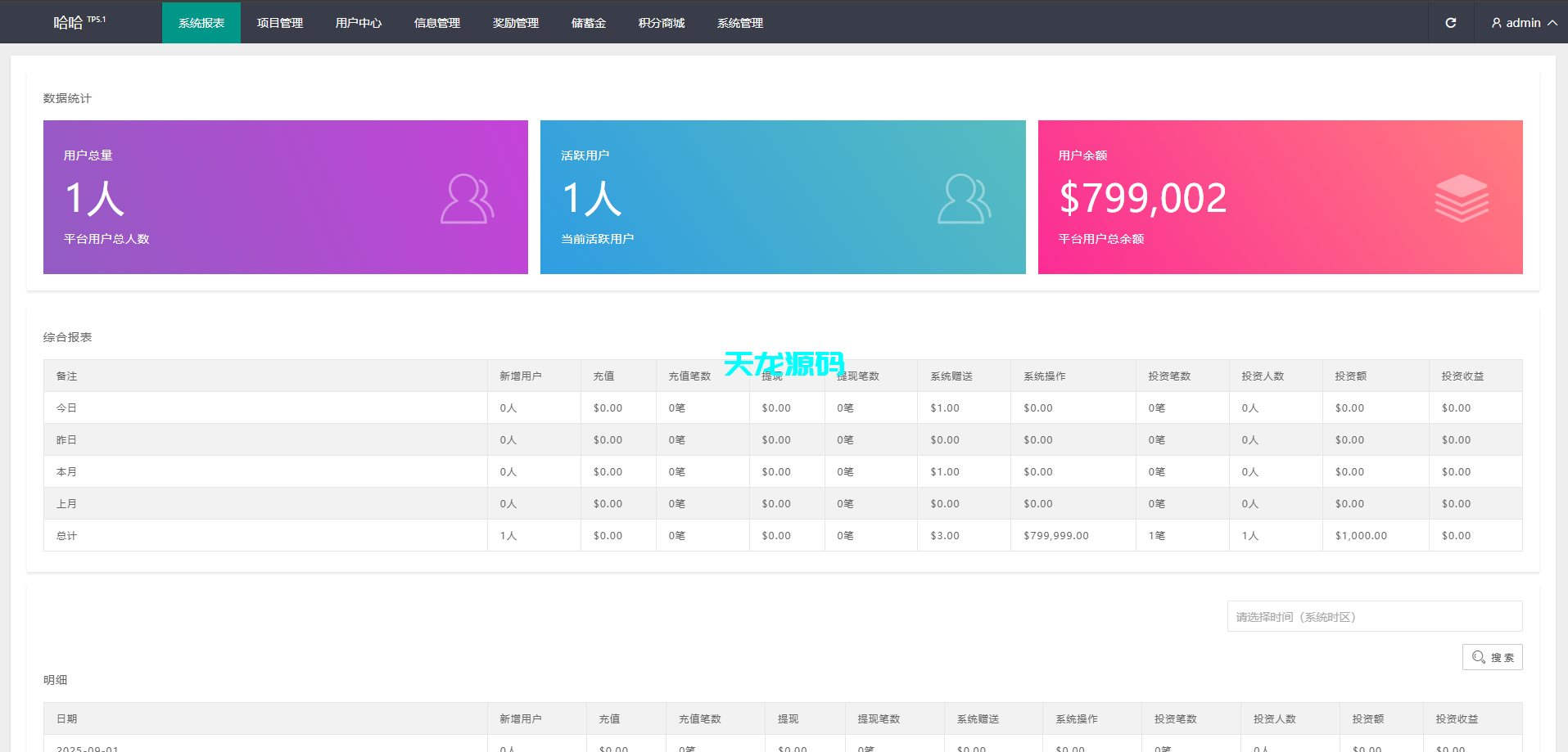Click the admin profile person icon
The height and width of the screenshot is (752, 1568).
(1496, 22)
